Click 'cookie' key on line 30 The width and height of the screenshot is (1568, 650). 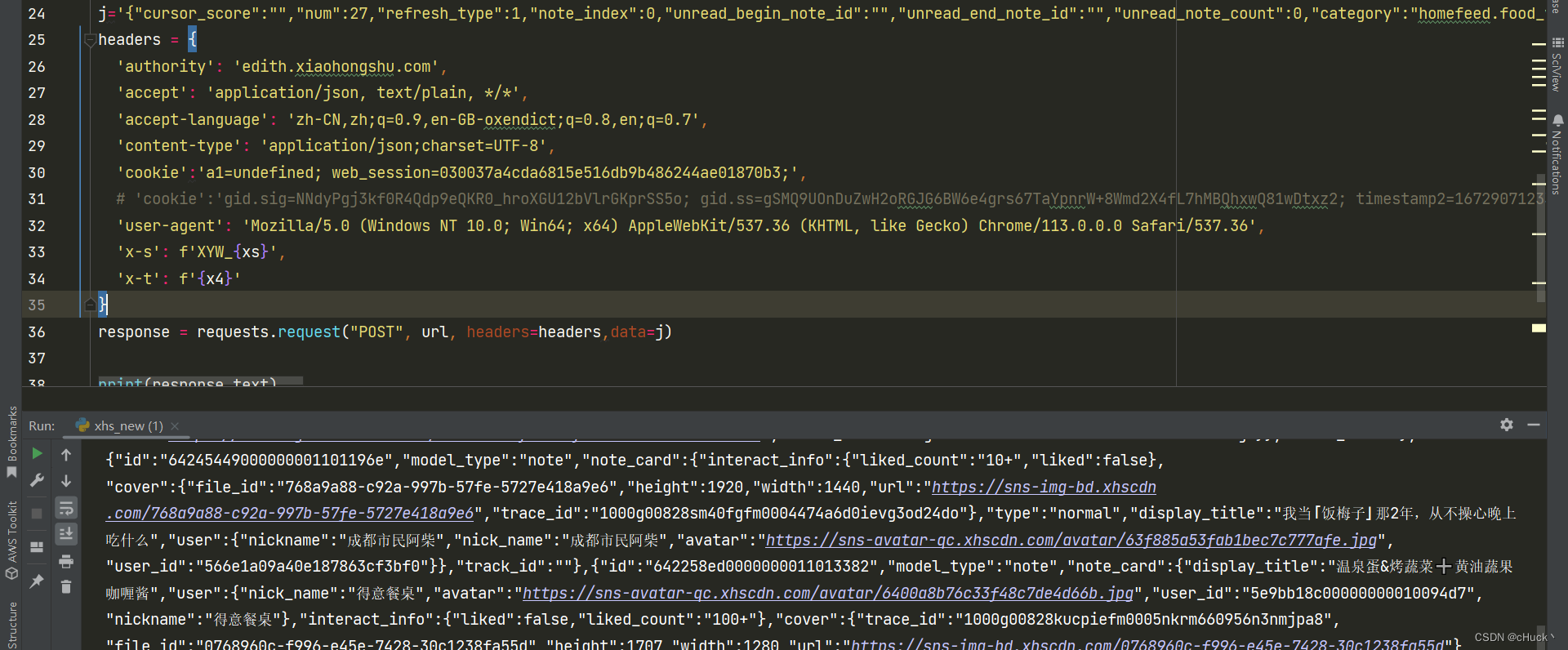[x=152, y=173]
